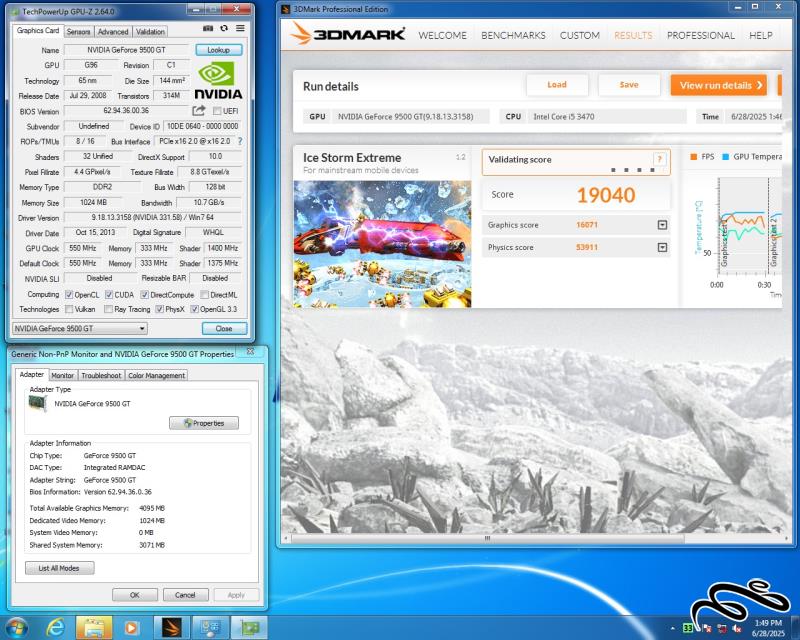Click GPU-Z title bar app icon
The image size is (800, 640).
[15, 11]
